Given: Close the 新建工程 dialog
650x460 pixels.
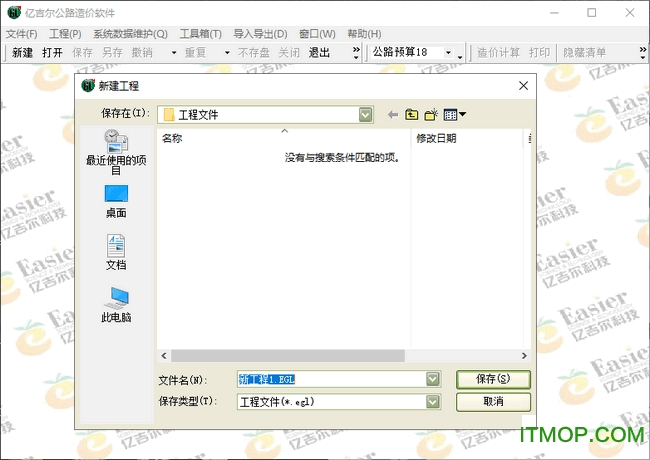Looking at the screenshot, I should (523, 86).
